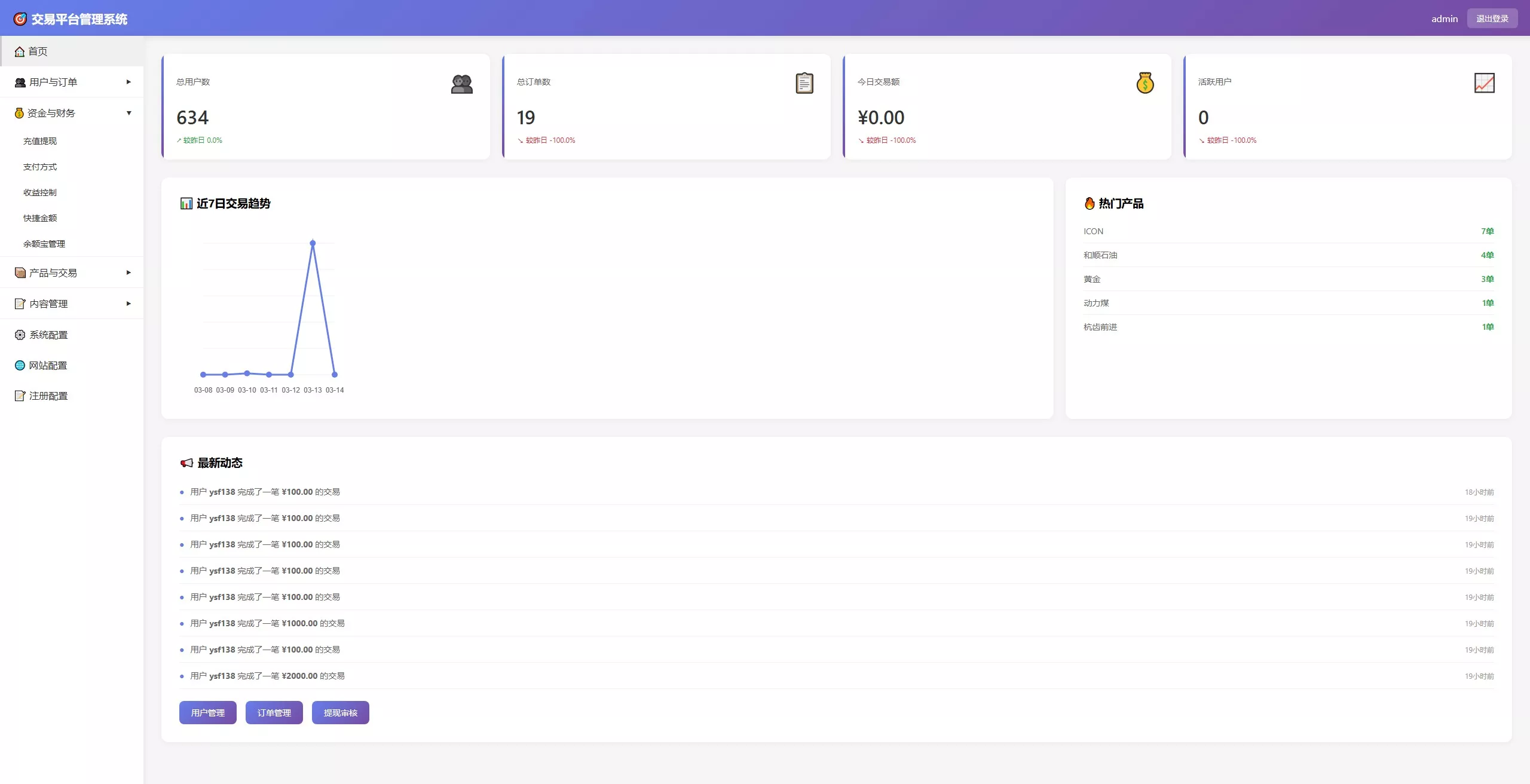
Task: Open 充值提现 submenu item
Action: 40,141
